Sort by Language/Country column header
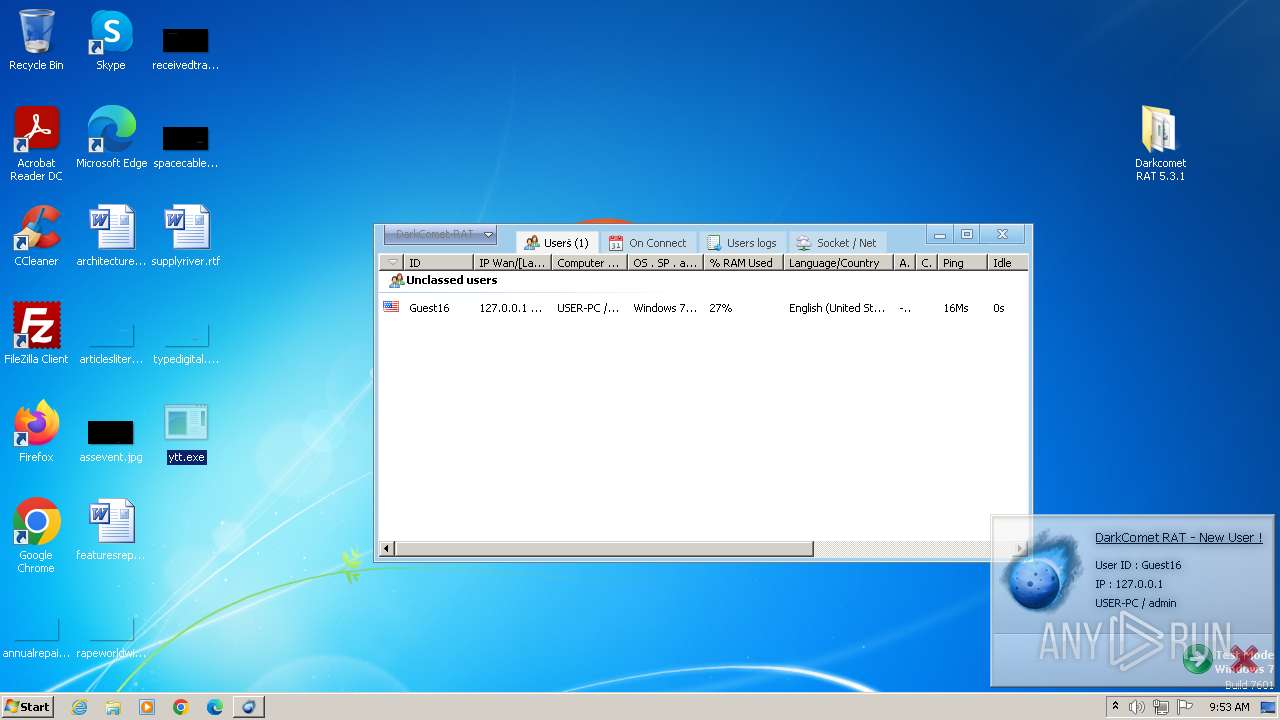Screen dimensions: 1280x720 (x=837, y=263)
